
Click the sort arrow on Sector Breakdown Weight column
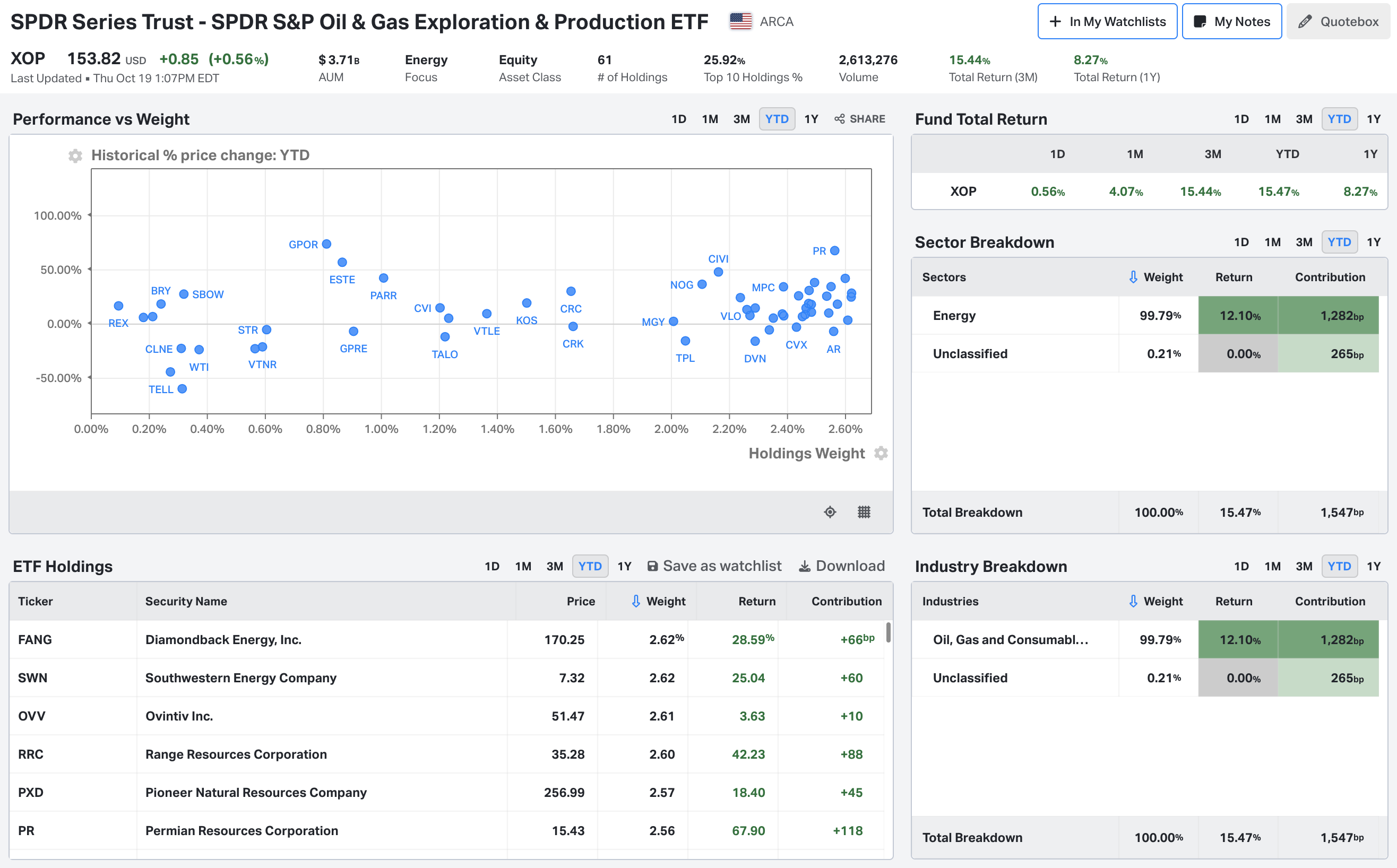coord(1133,277)
